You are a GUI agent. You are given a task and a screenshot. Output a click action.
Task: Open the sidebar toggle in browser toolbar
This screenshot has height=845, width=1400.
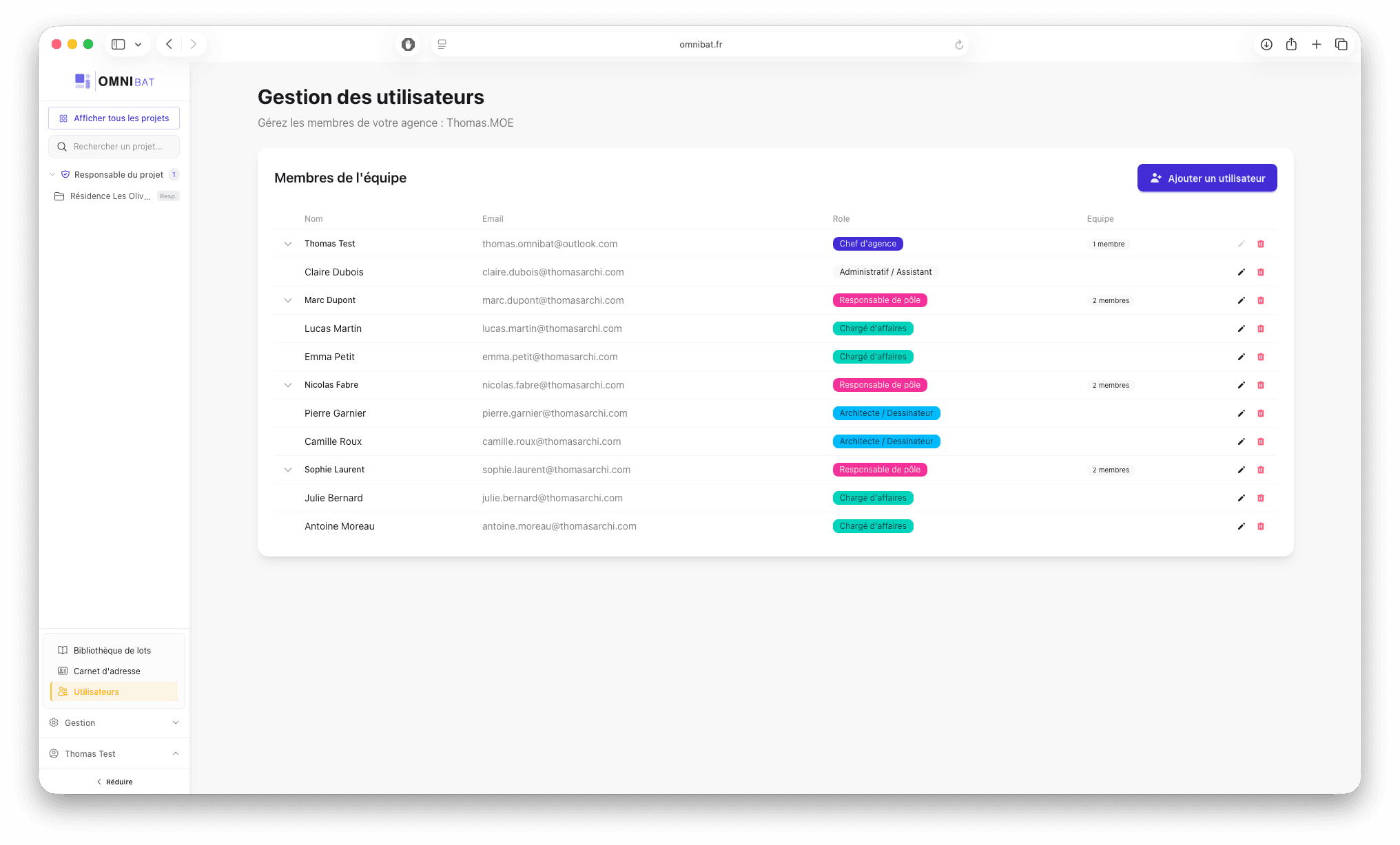[117, 43]
